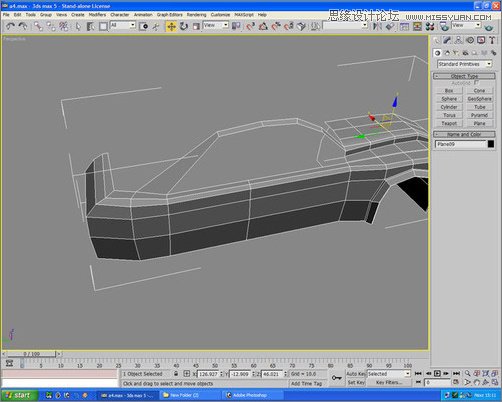The height and width of the screenshot is (402, 502).
Task: Open the Rendering menu
Action: click(196, 15)
